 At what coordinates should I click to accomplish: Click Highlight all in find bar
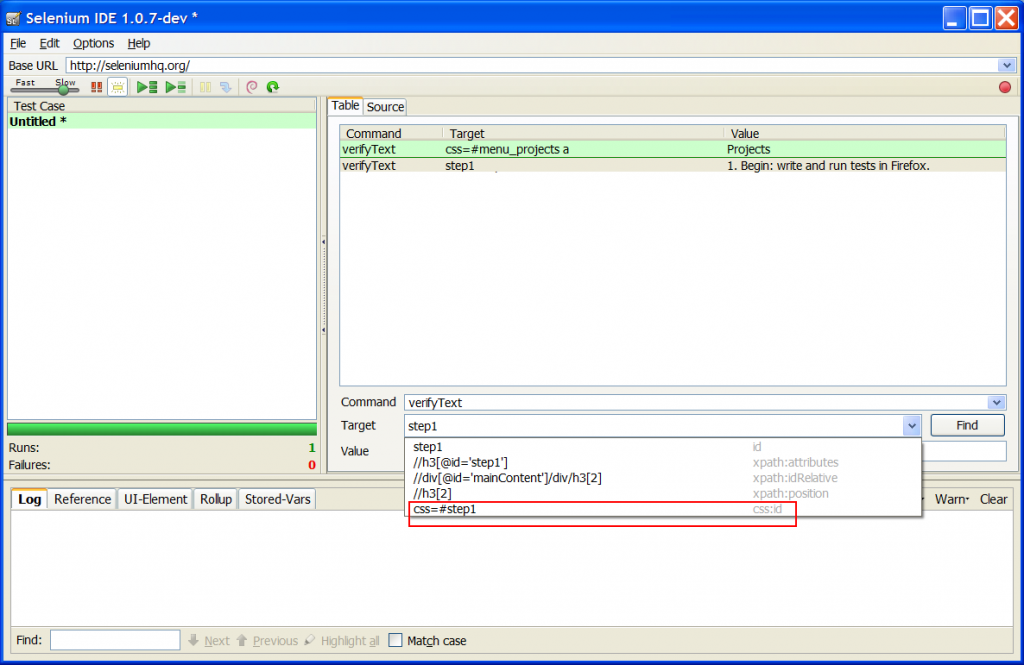pyautogui.click(x=342, y=641)
